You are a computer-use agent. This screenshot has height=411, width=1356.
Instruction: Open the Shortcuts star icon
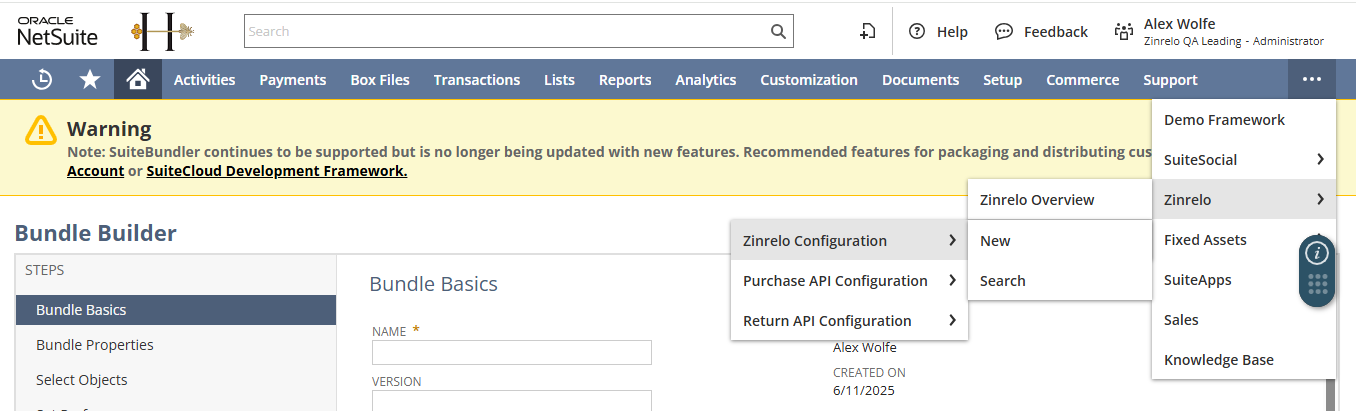[x=90, y=80]
